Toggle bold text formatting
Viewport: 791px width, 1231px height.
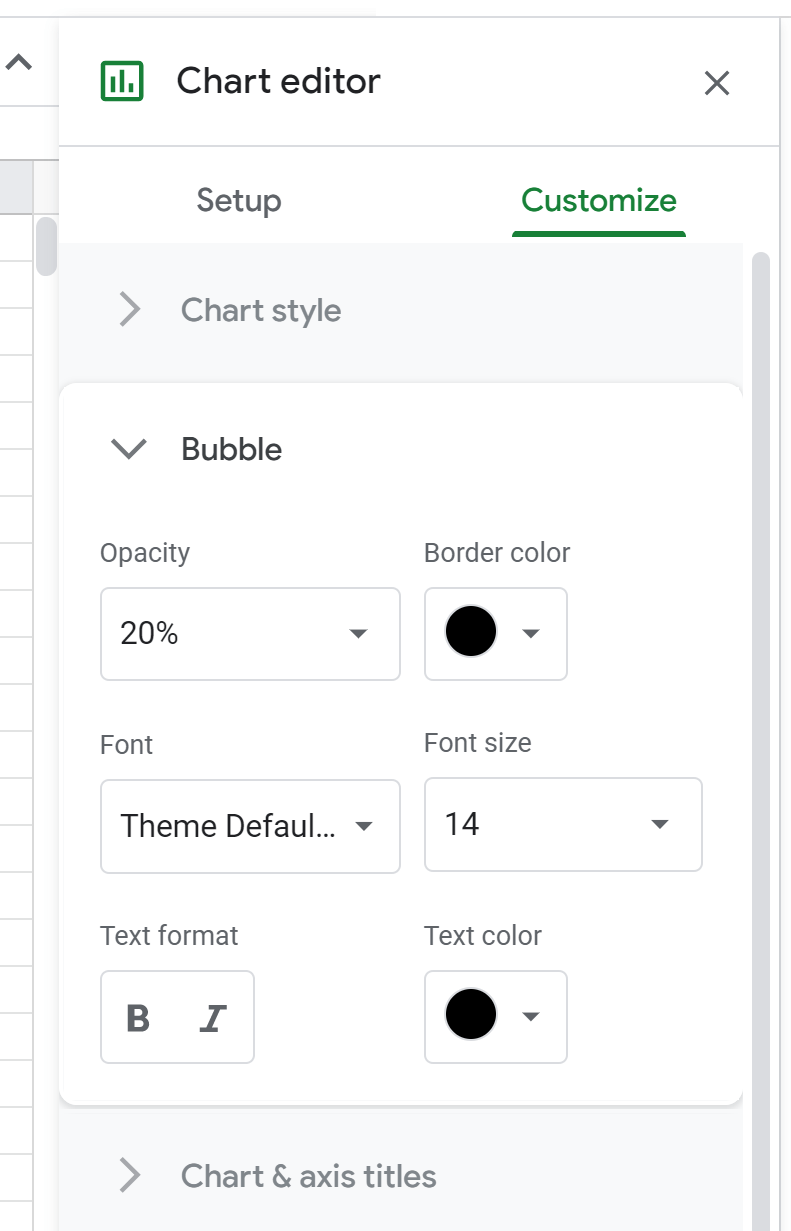(139, 1017)
